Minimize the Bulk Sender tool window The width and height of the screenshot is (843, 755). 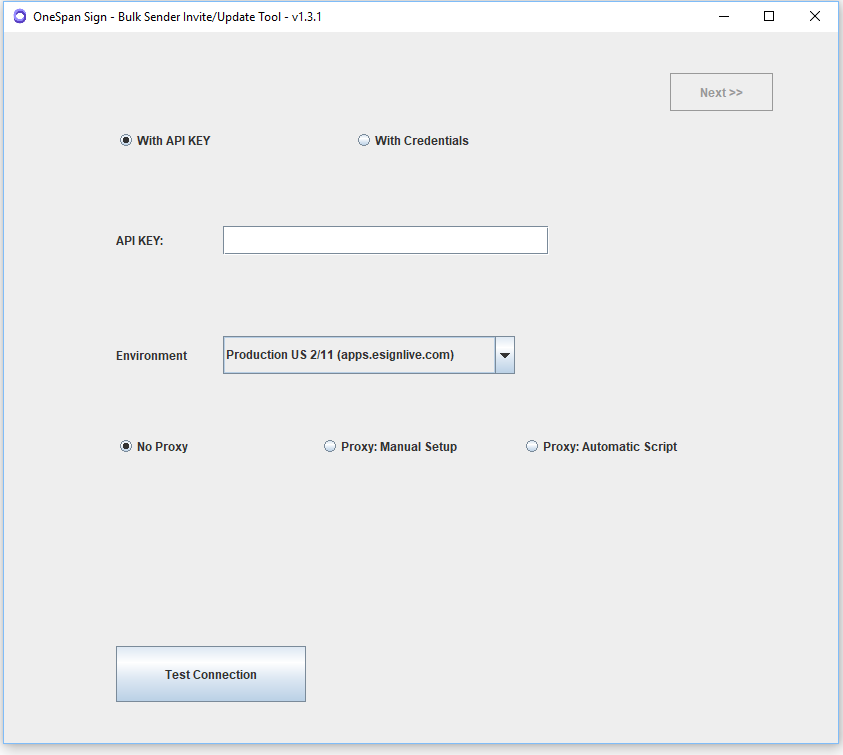(x=724, y=17)
